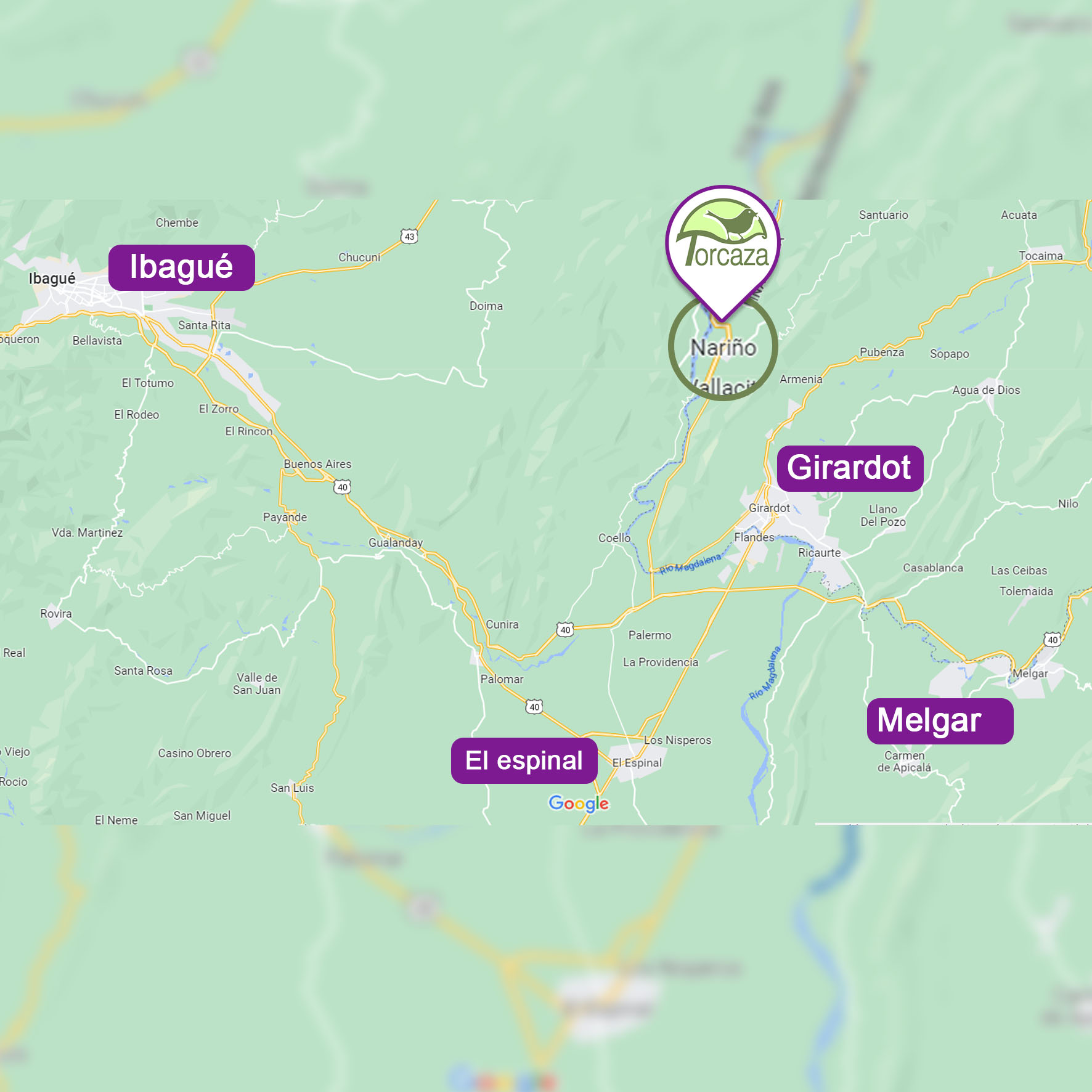The height and width of the screenshot is (1092, 1092).
Task: Select the purple El espinal label
Action: 524,760
